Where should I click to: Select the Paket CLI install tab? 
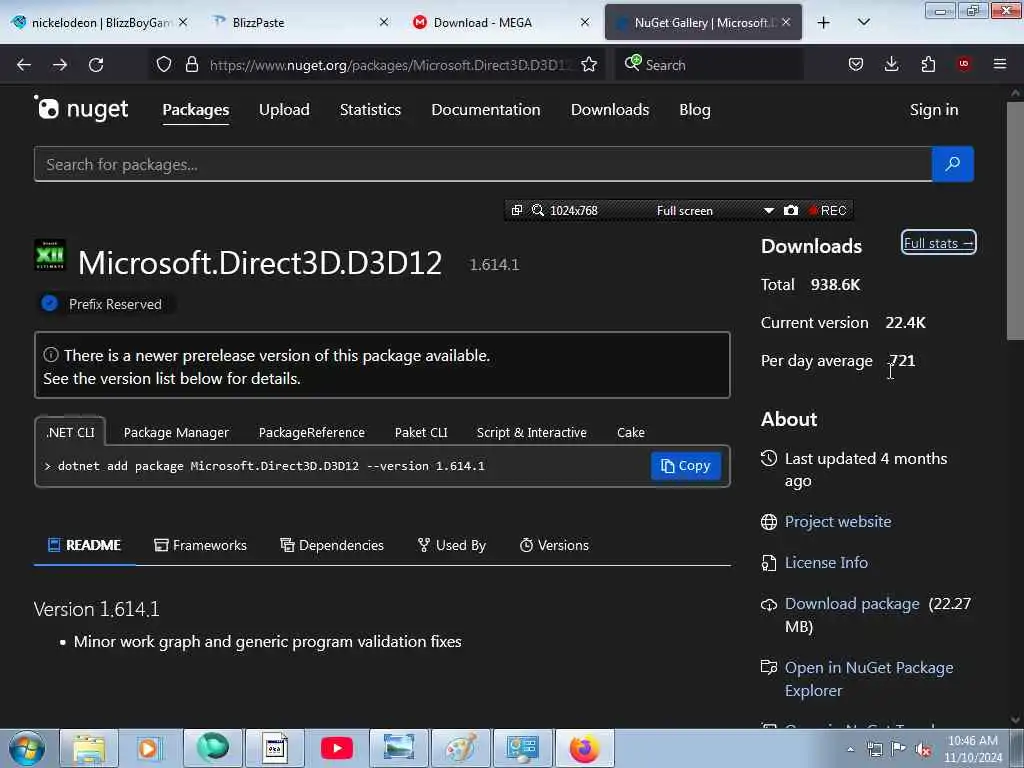coord(421,432)
